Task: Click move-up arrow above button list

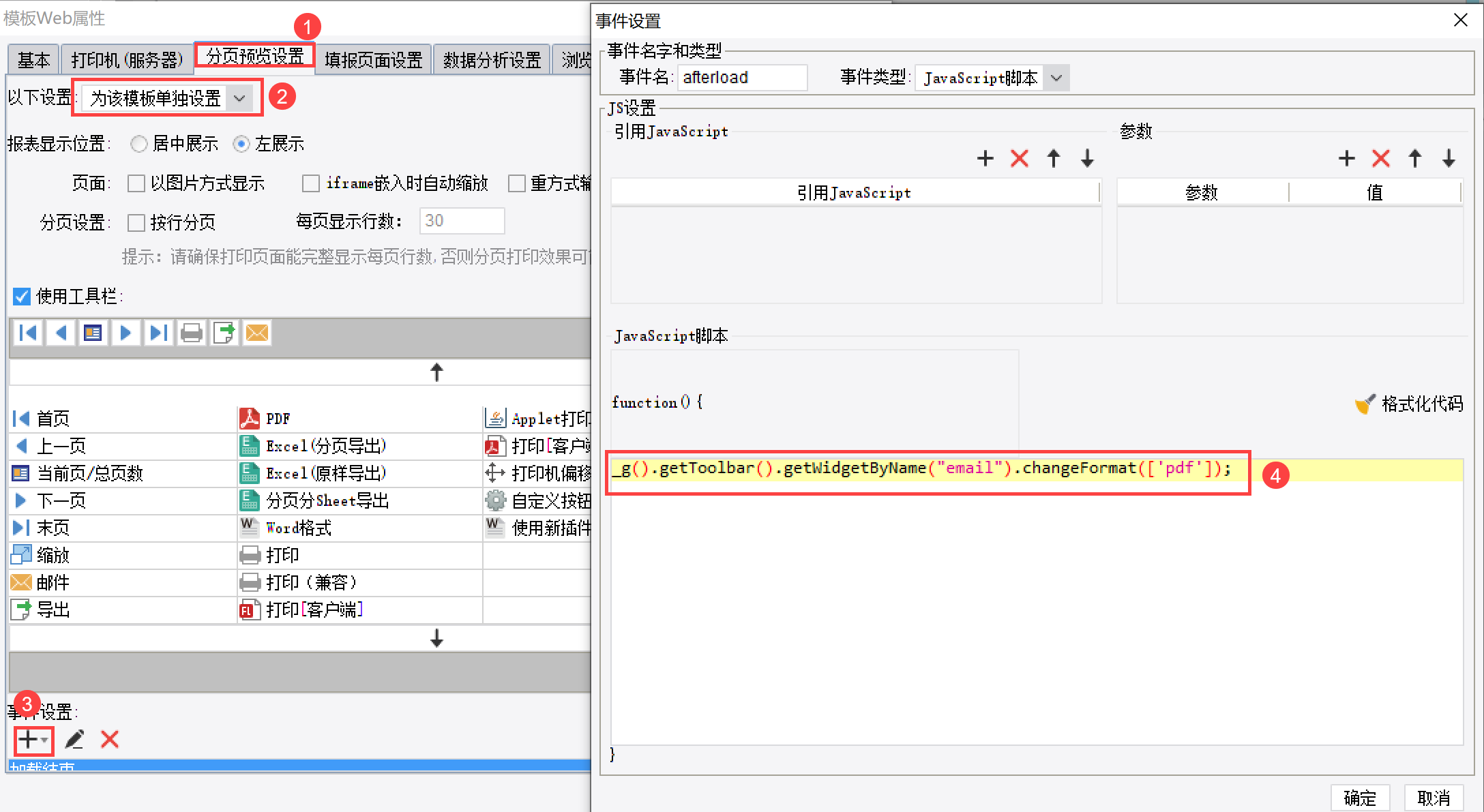Action: (436, 372)
